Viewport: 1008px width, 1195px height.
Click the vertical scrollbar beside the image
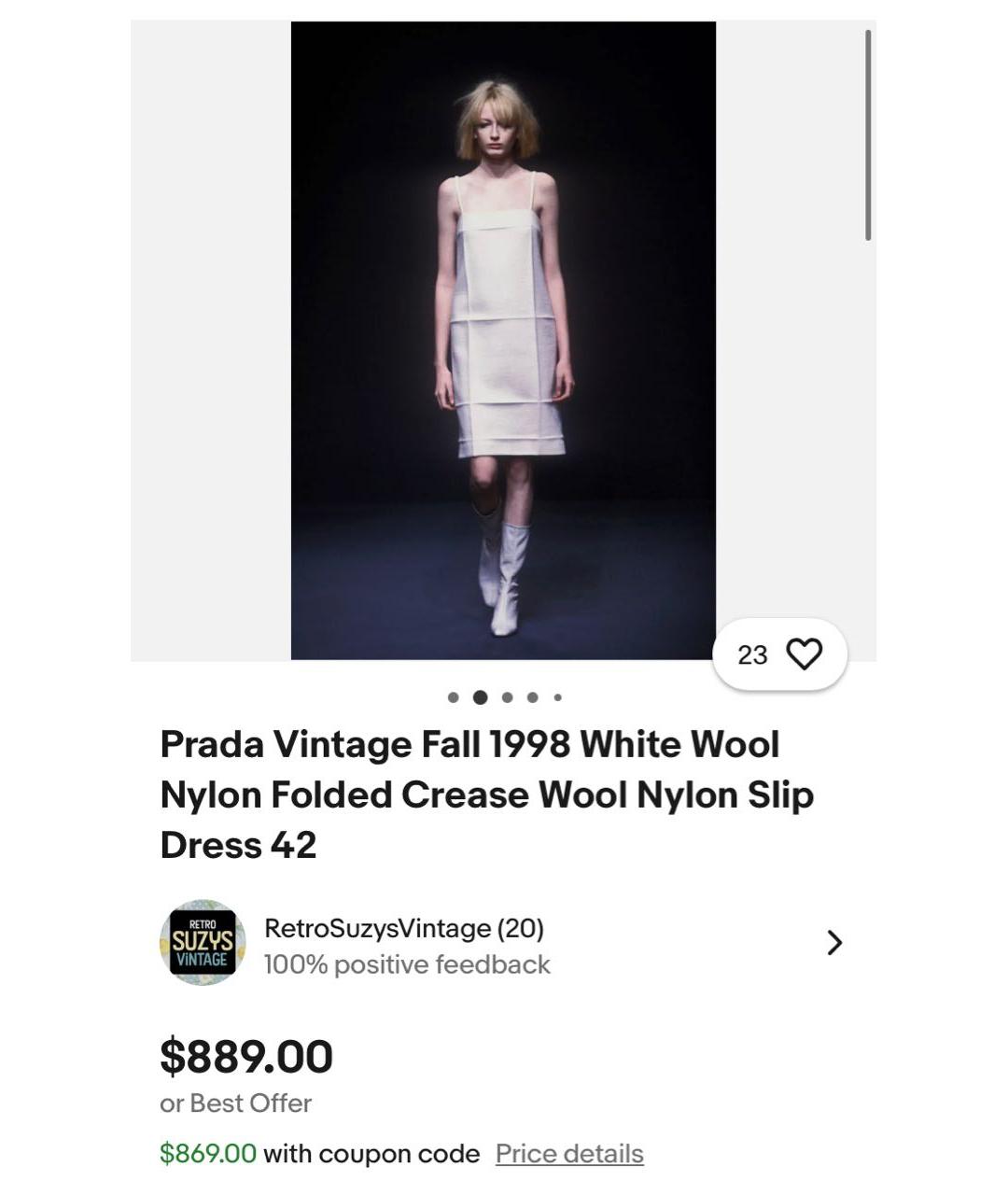(x=868, y=135)
